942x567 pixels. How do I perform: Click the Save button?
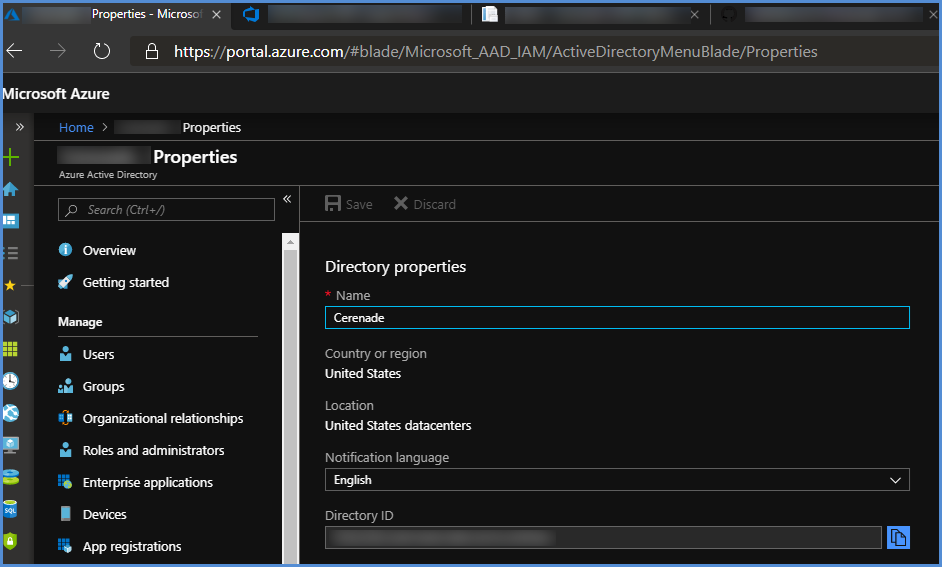(348, 204)
